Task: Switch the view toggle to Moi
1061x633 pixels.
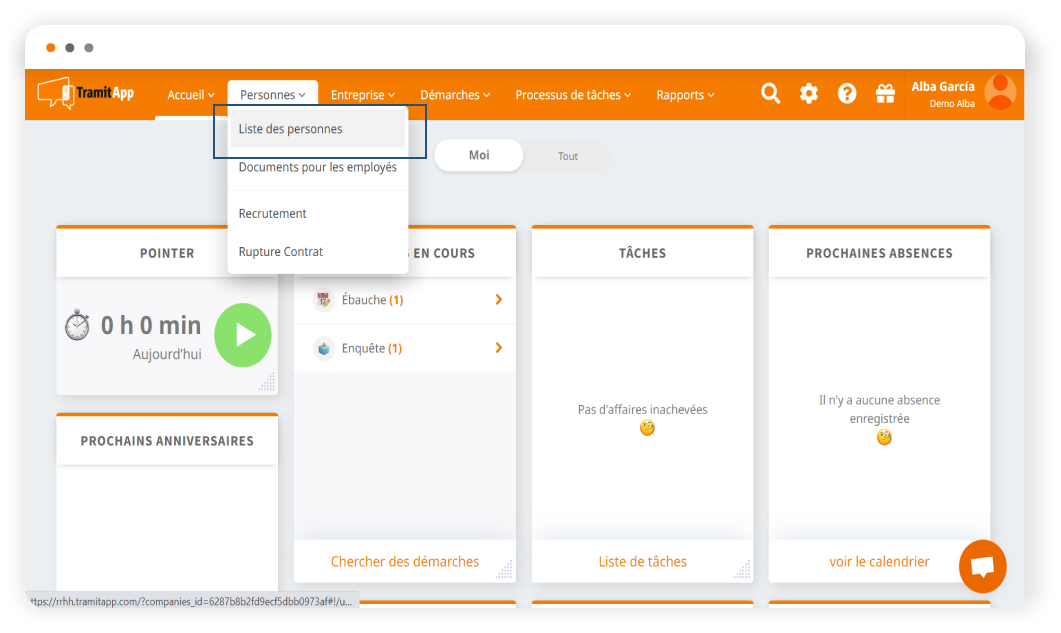Action: click(479, 155)
